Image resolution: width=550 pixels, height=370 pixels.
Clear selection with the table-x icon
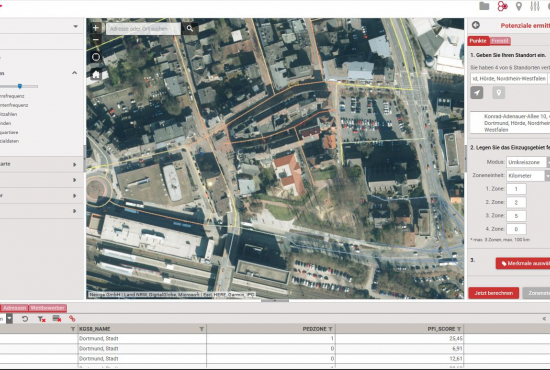(x=57, y=318)
